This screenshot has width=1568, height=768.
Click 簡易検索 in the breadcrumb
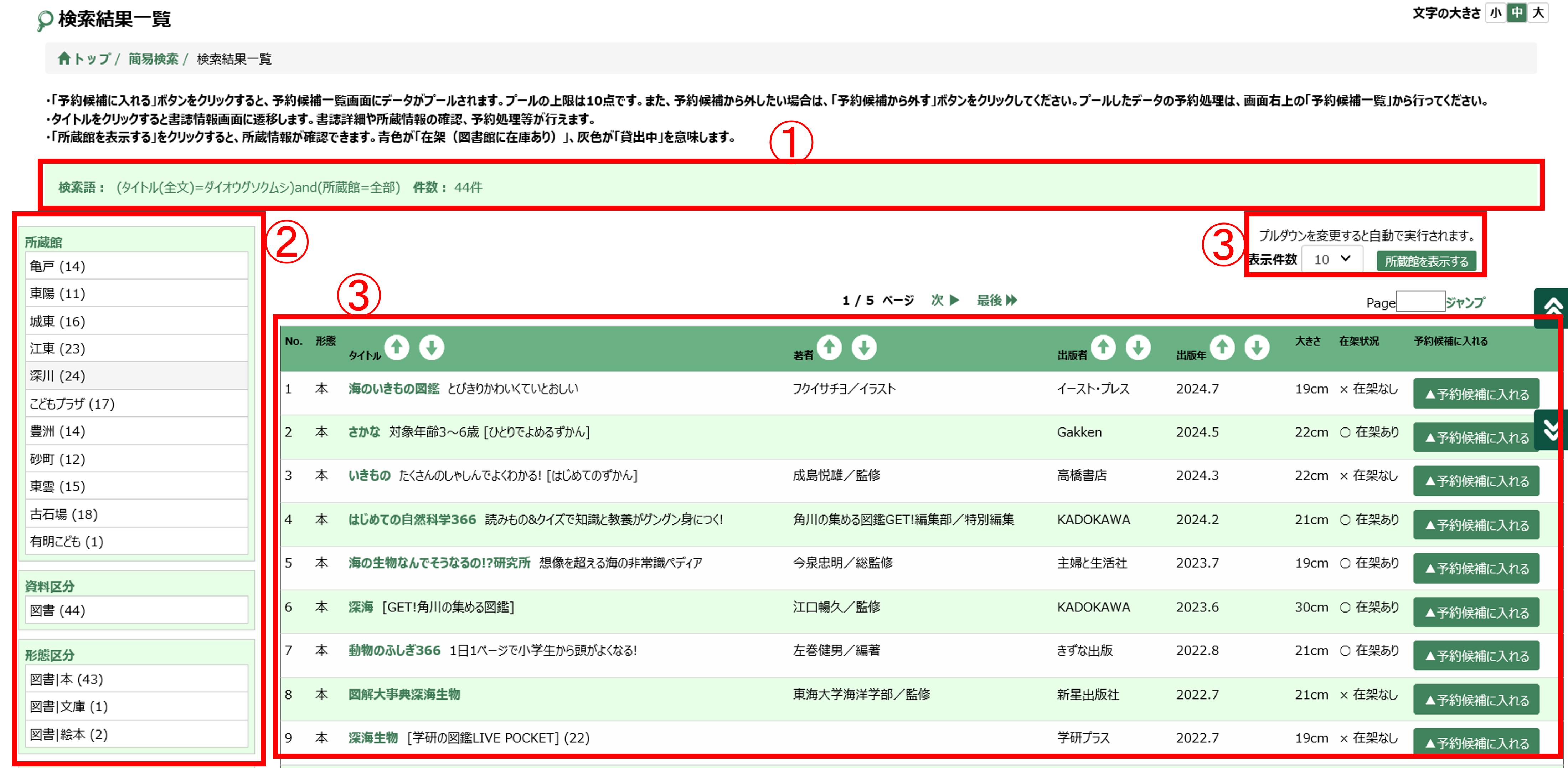coord(153,60)
